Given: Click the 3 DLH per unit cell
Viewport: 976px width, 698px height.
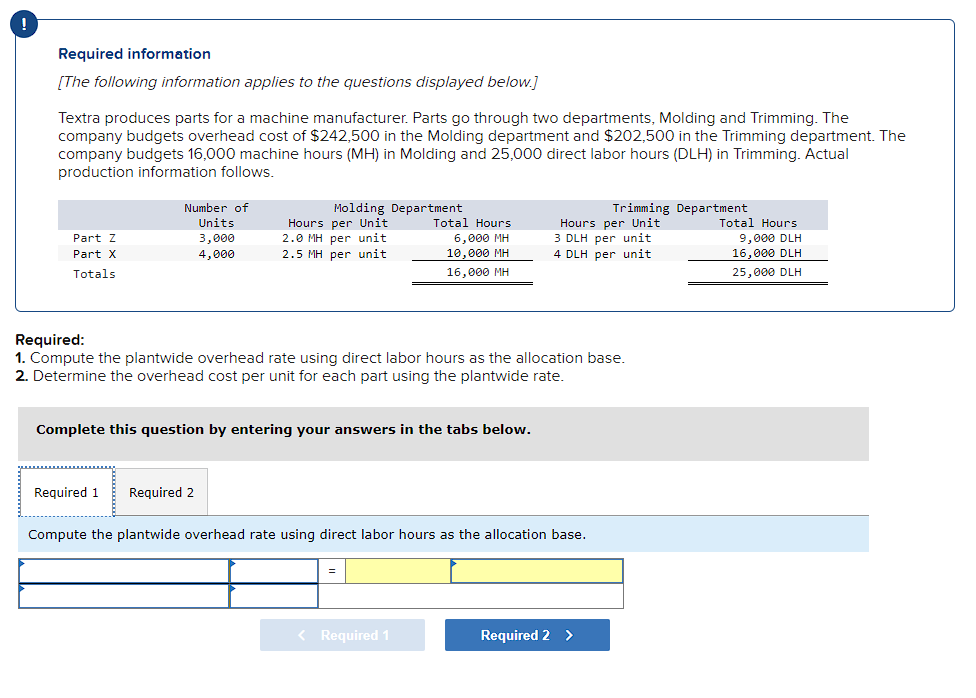Looking at the screenshot, I should (x=603, y=238).
